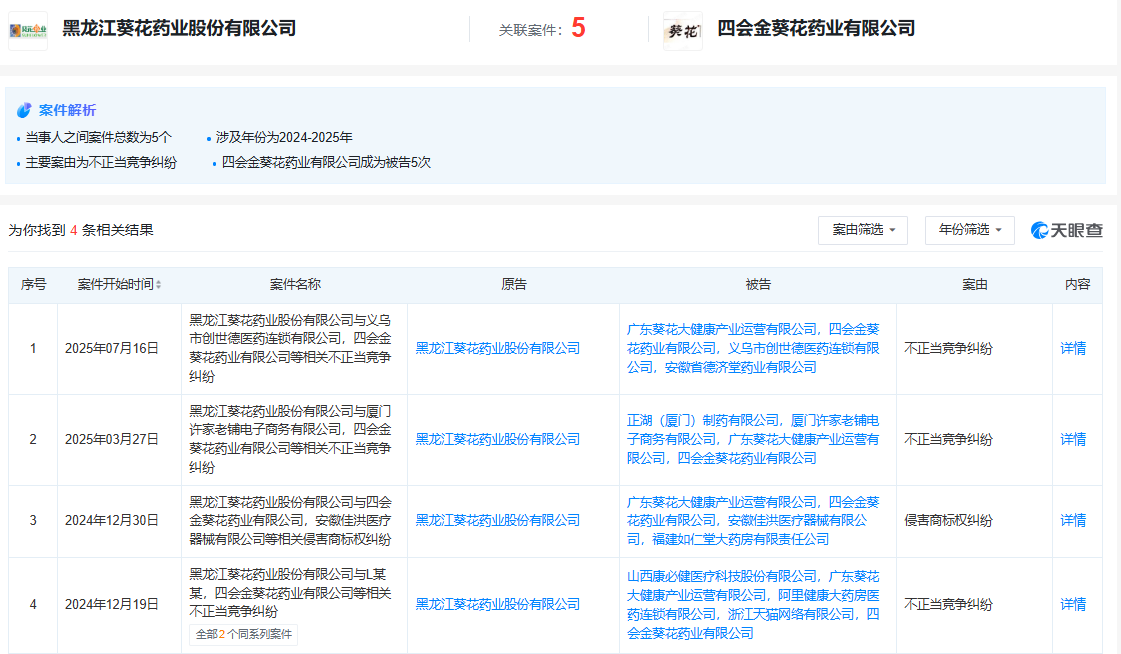Open the 年份筛选 dropdown
This screenshot has height=654, width=1121.
[969, 230]
